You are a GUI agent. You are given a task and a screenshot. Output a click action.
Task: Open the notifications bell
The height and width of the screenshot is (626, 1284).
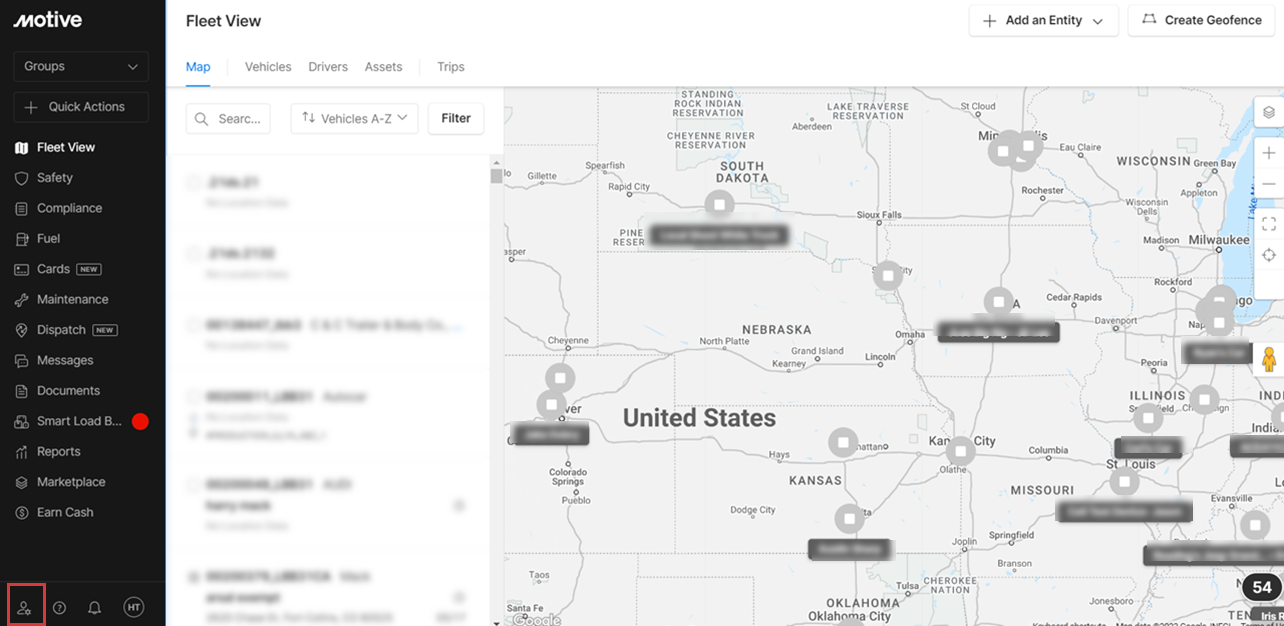click(x=95, y=607)
